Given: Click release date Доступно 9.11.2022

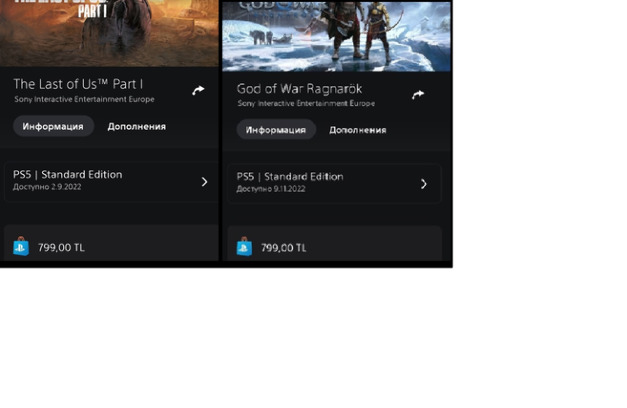Looking at the screenshot, I should tap(271, 189).
